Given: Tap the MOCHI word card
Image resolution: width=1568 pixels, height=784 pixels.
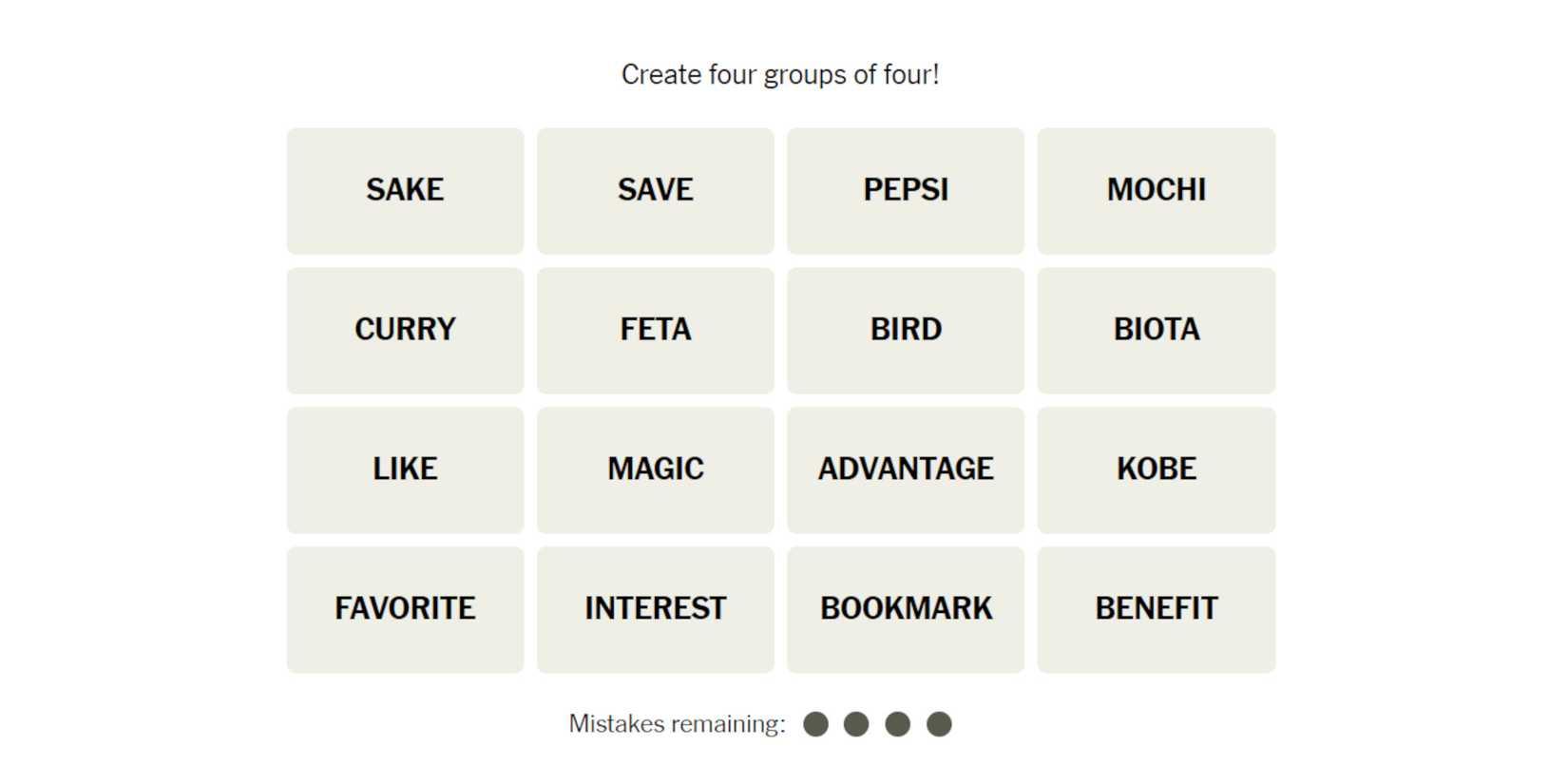Looking at the screenshot, I should point(1156,190).
